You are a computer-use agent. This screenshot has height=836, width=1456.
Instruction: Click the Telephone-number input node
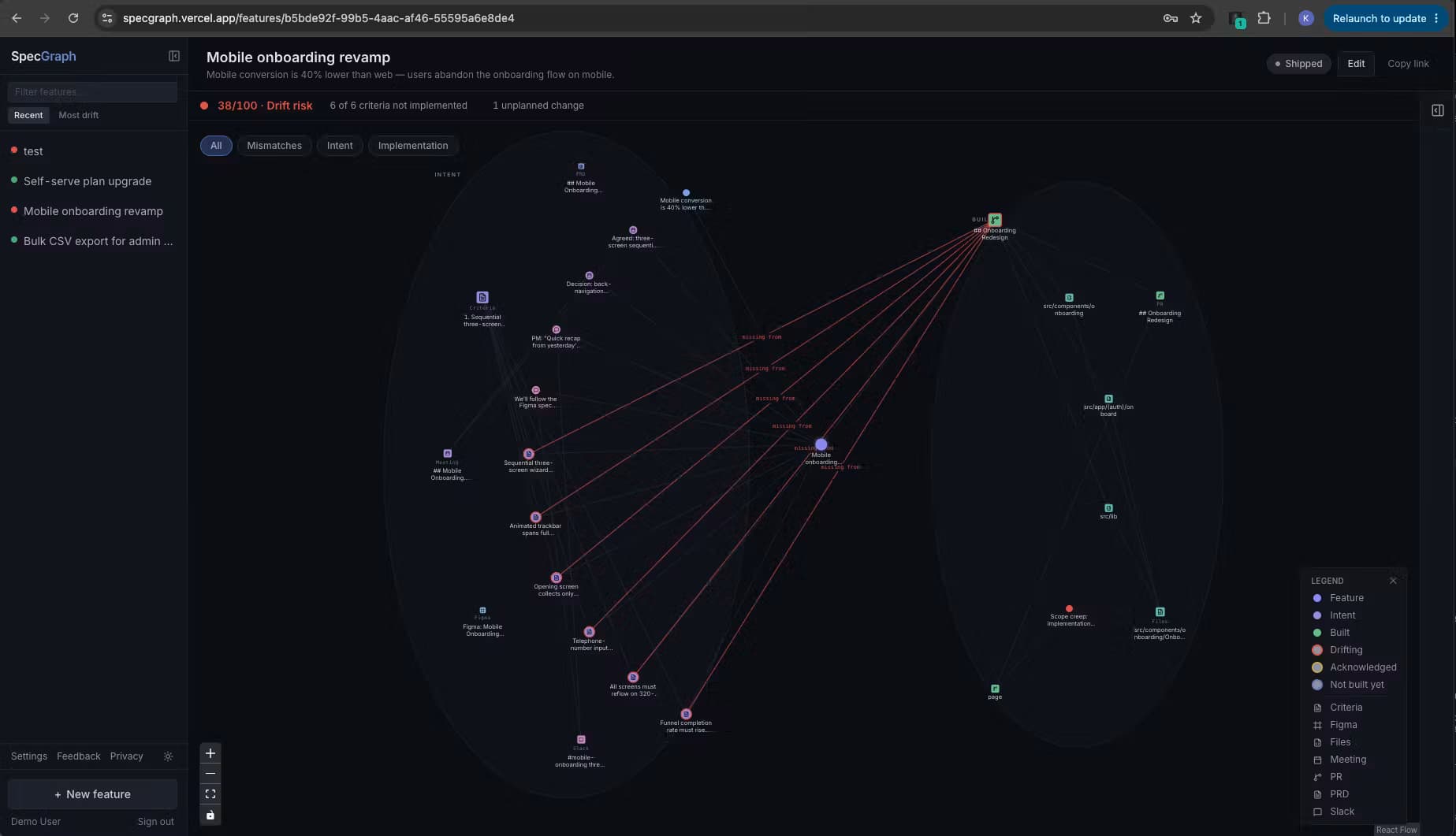[590, 632]
